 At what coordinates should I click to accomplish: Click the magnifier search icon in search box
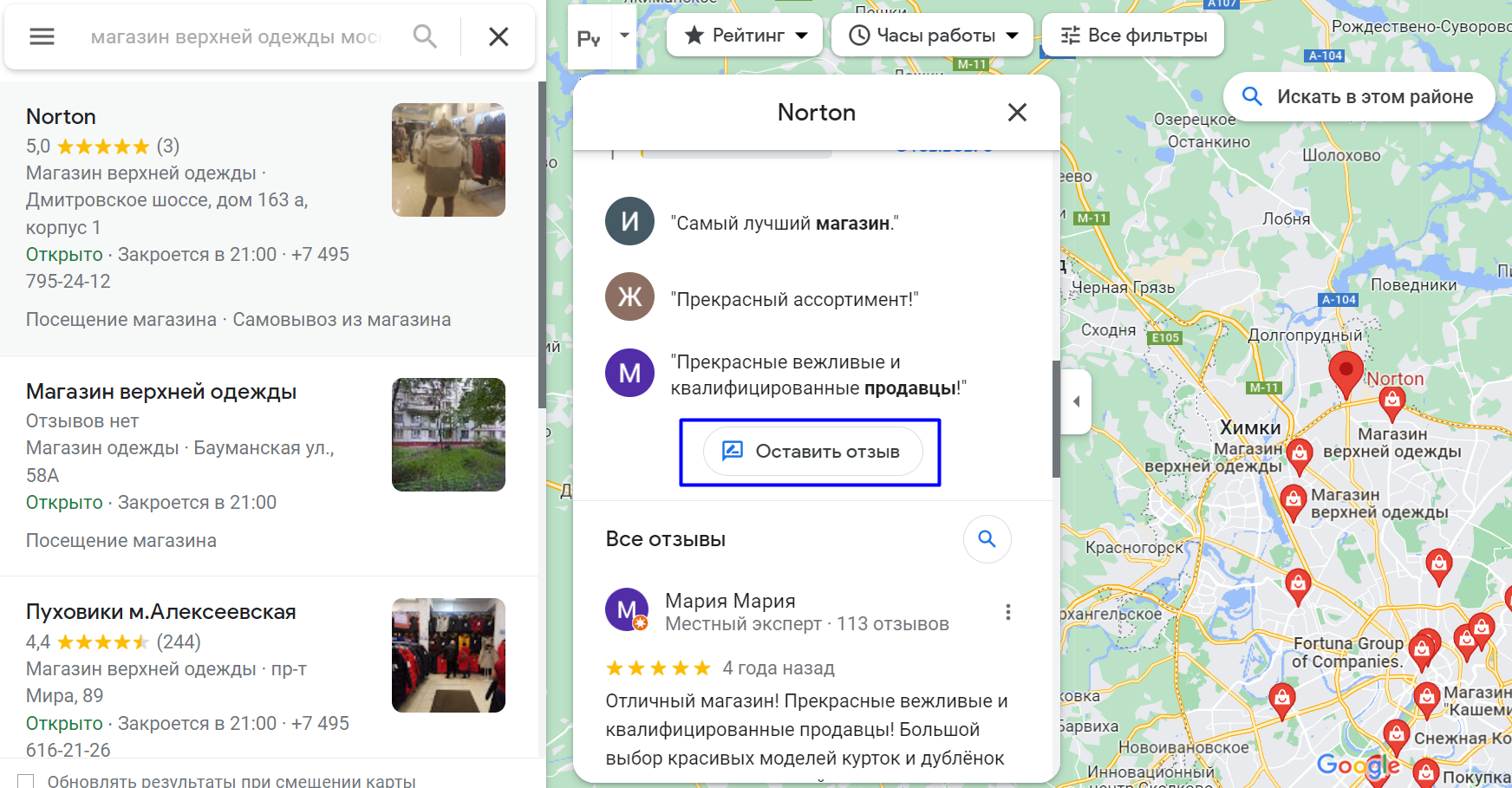tap(425, 36)
